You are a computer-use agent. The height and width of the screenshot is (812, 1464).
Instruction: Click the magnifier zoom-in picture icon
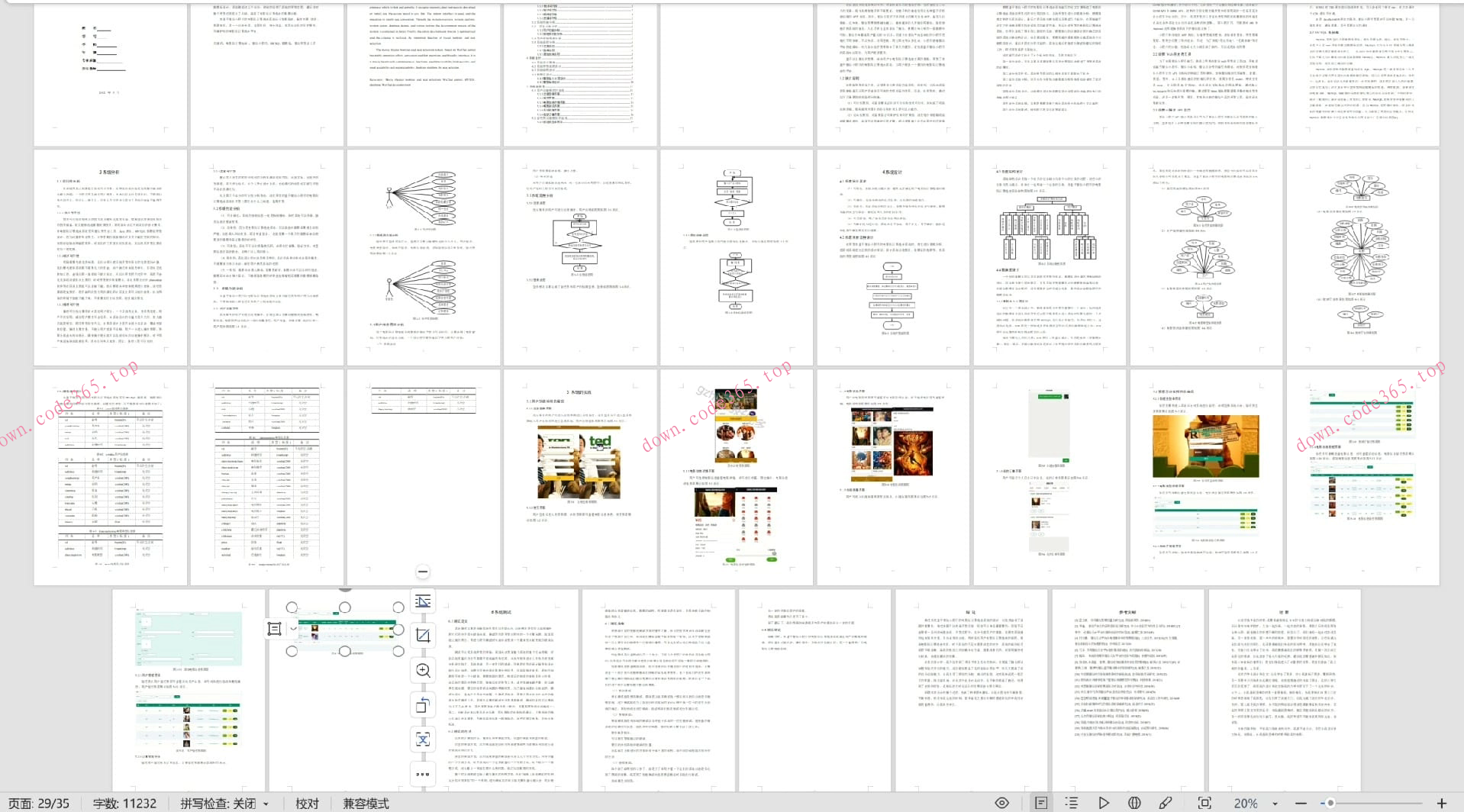click(423, 671)
